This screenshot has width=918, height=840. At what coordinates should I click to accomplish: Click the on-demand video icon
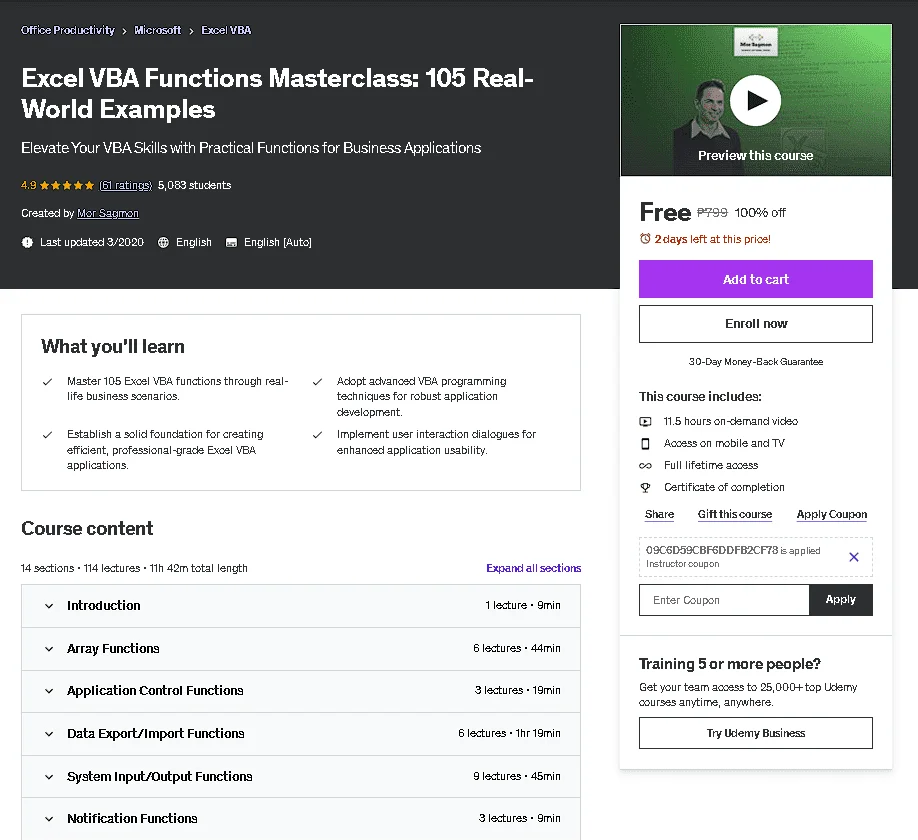click(645, 421)
